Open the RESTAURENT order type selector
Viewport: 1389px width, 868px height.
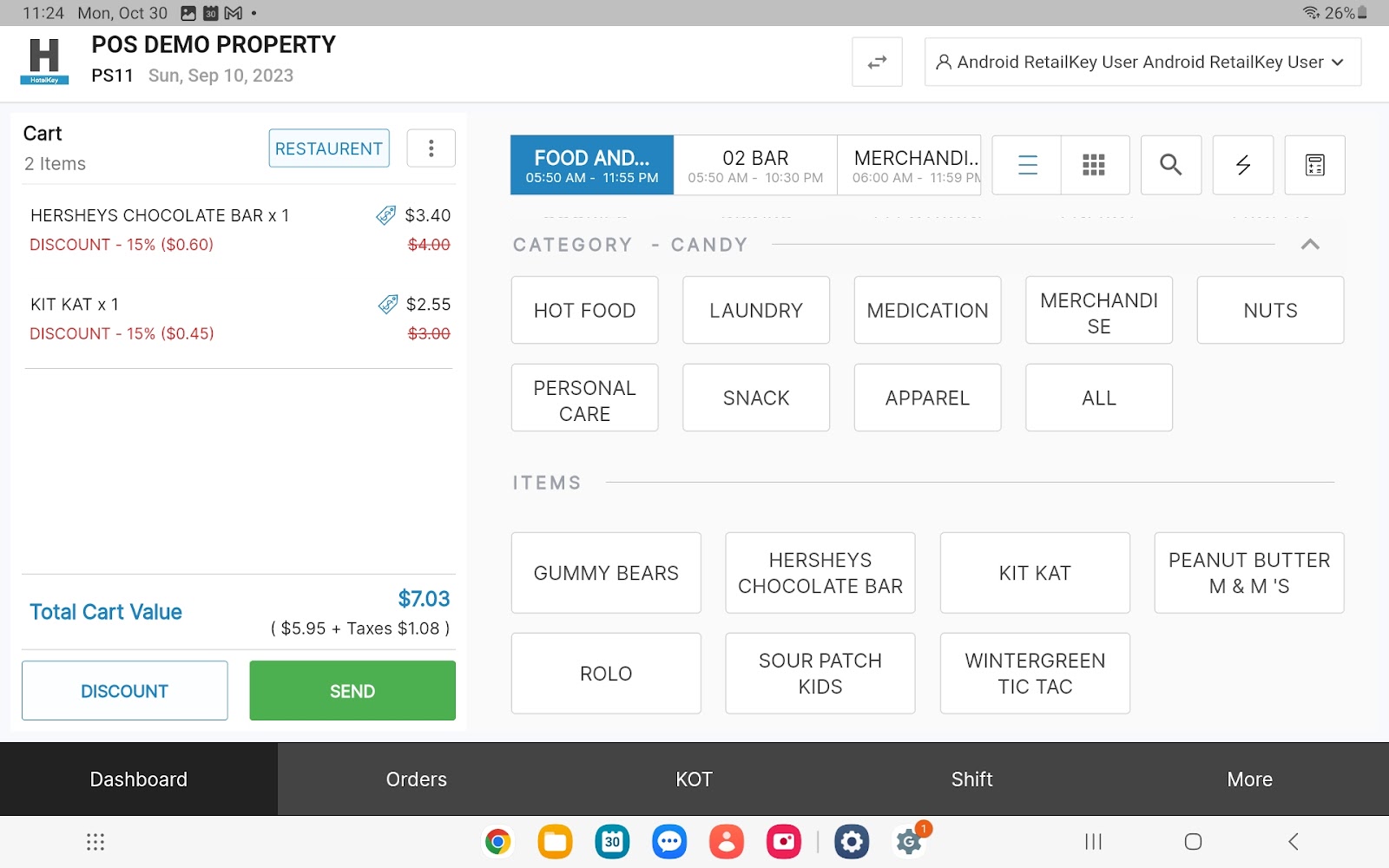[x=328, y=148]
